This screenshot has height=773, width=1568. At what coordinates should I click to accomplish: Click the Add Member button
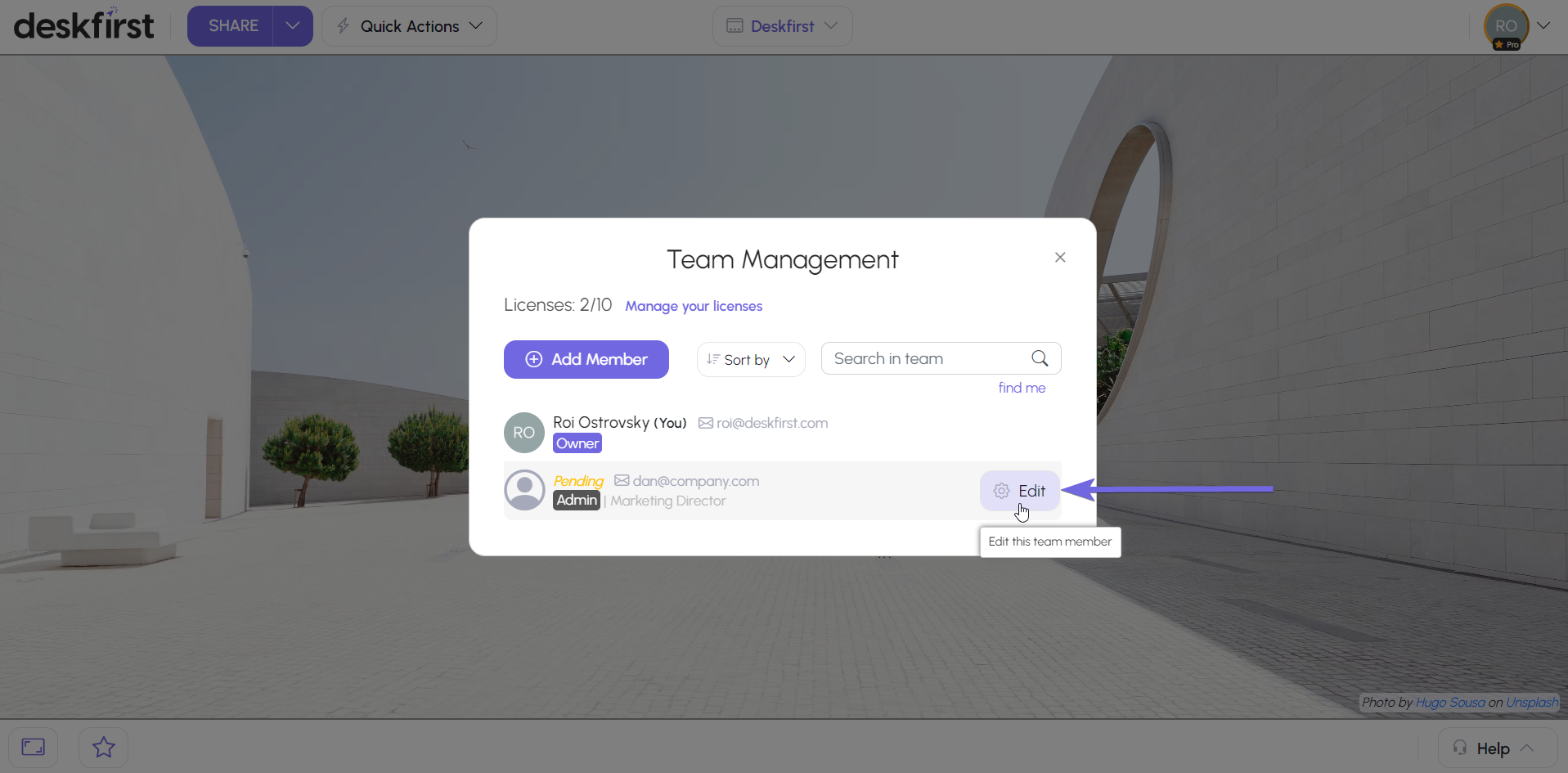(x=586, y=359)
